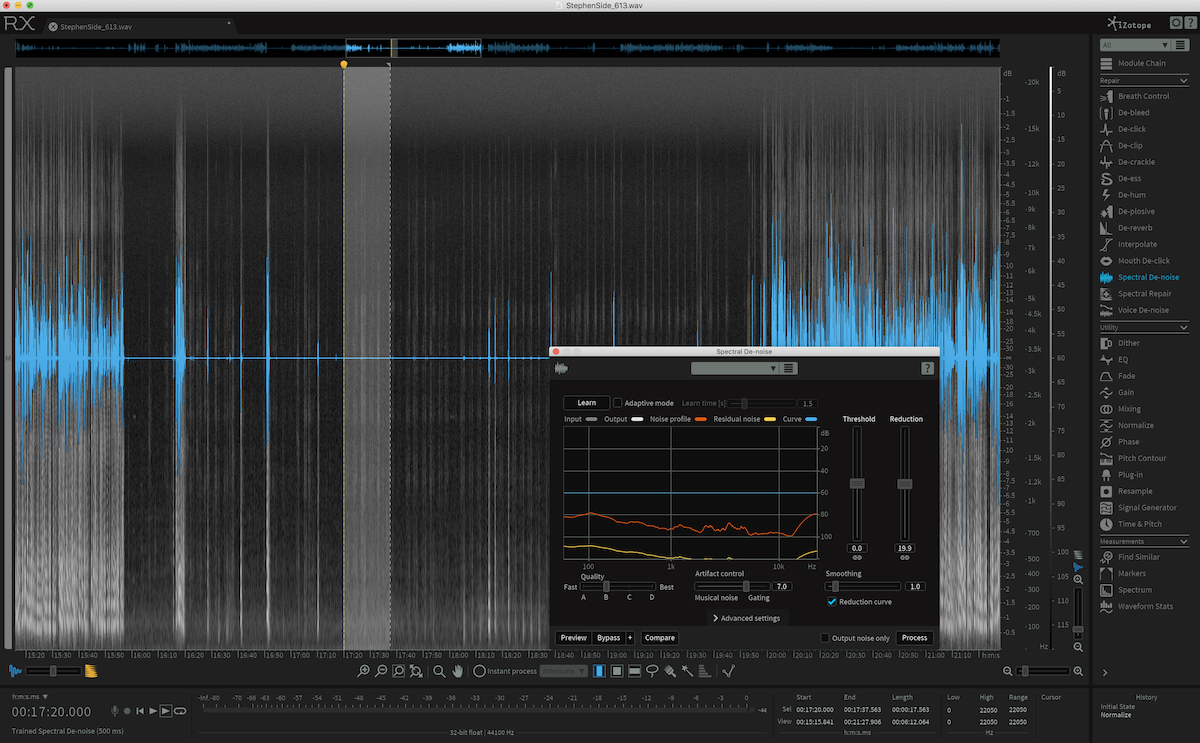Adjust the Threshold slider handle
The width and height of the screenshot is (1200, 743).
[856, 483]
